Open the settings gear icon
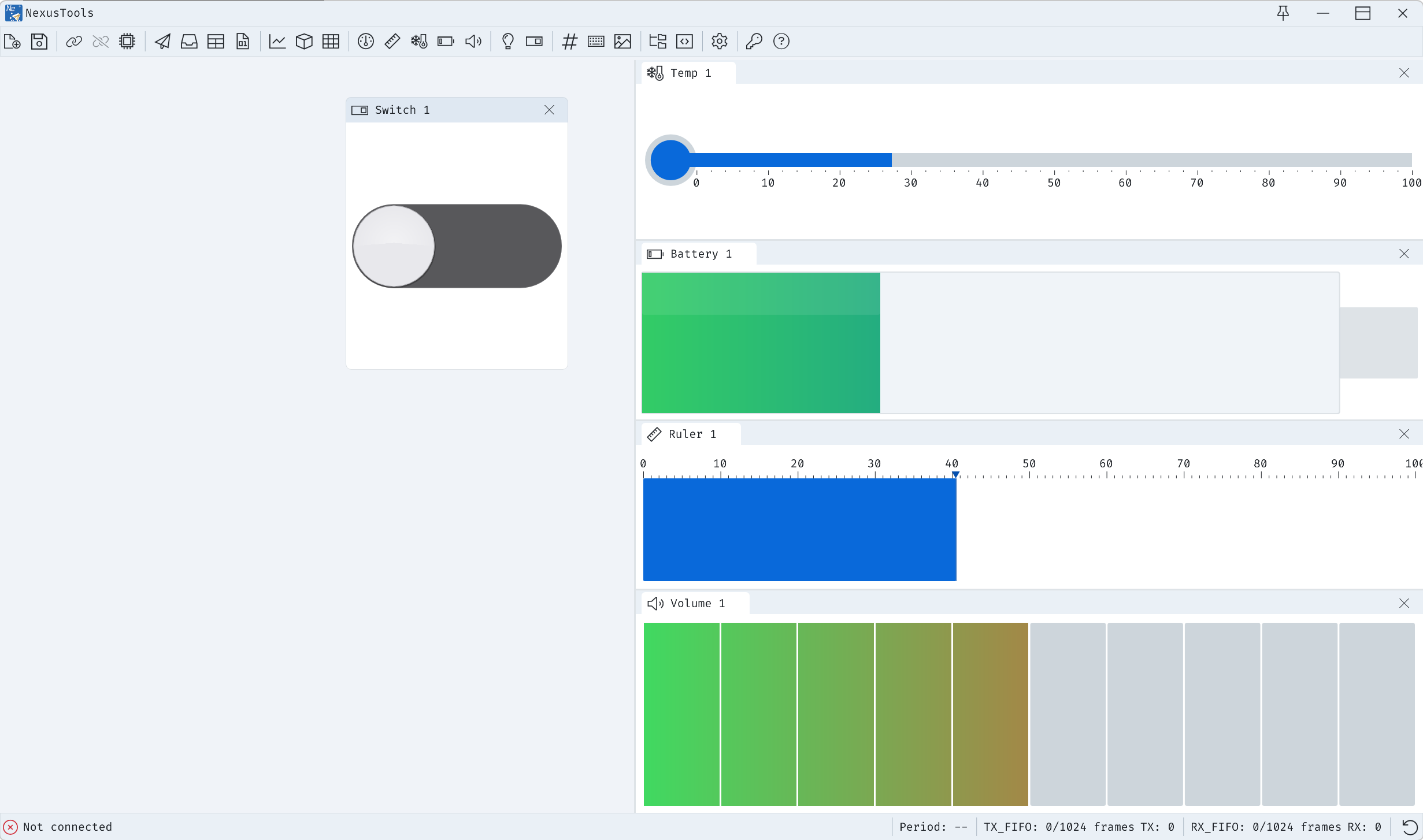This screenshot has height=840, width=1423. coord(719,42)
